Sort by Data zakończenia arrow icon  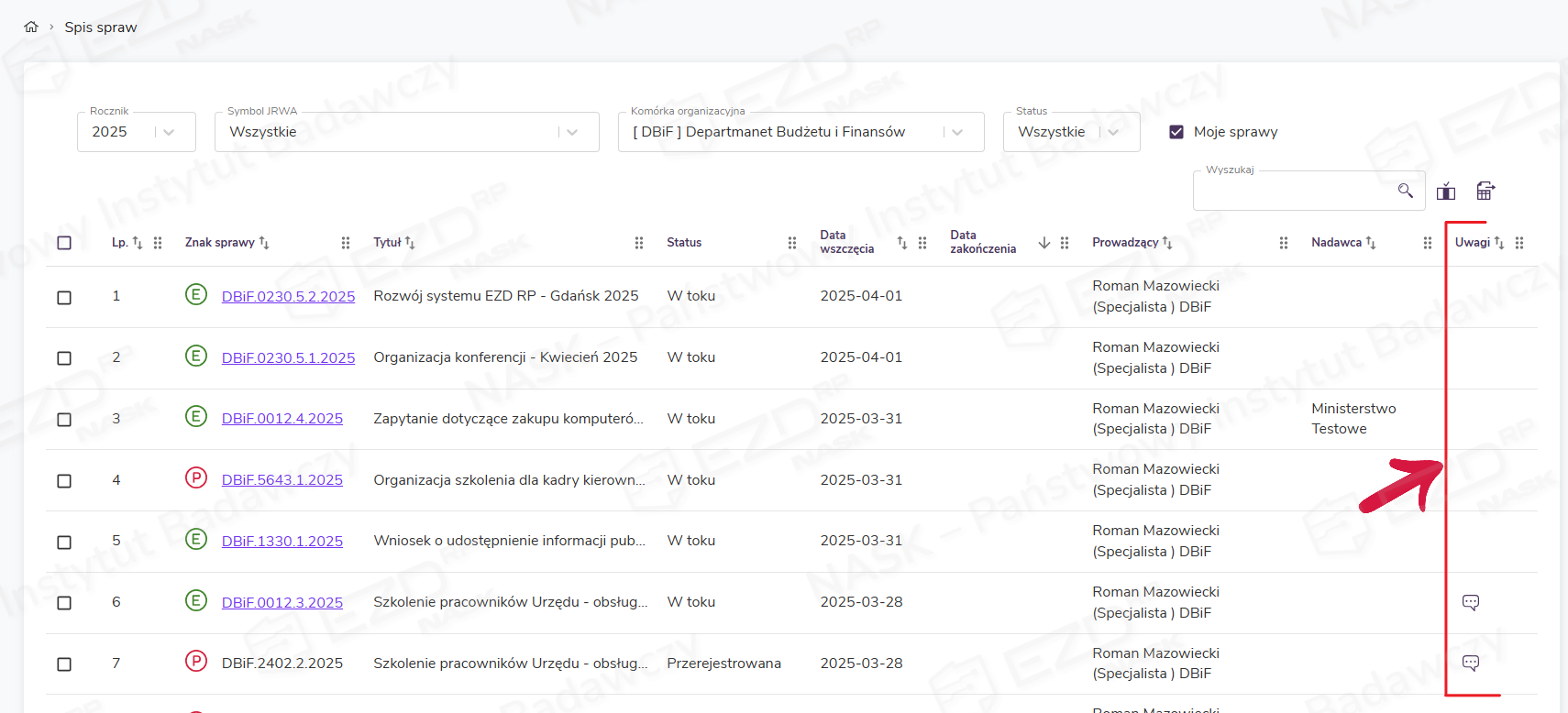pos(1043,243)
